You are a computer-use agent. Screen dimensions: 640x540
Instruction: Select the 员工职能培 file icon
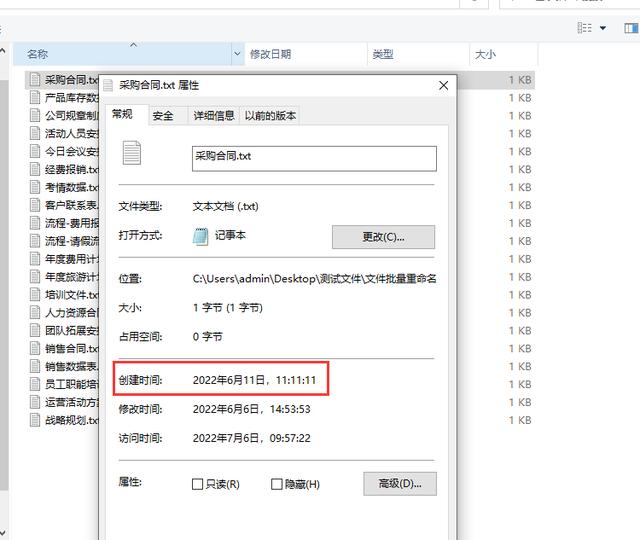click(35, 384)
